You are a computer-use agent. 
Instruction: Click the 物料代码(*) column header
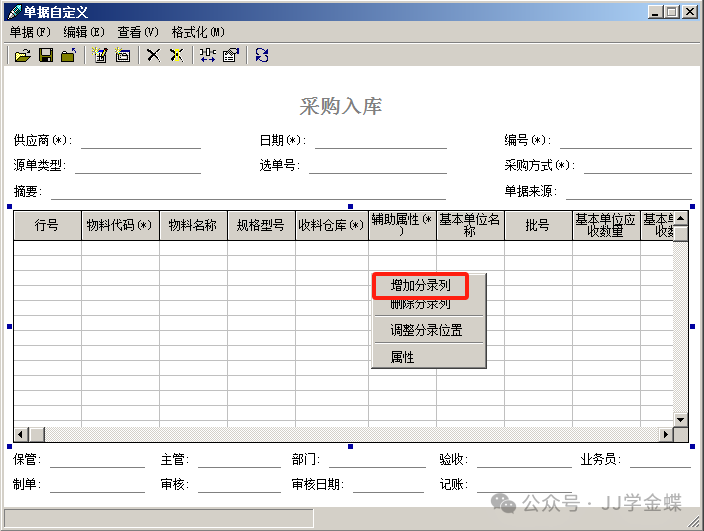click(x=119, y=226)
